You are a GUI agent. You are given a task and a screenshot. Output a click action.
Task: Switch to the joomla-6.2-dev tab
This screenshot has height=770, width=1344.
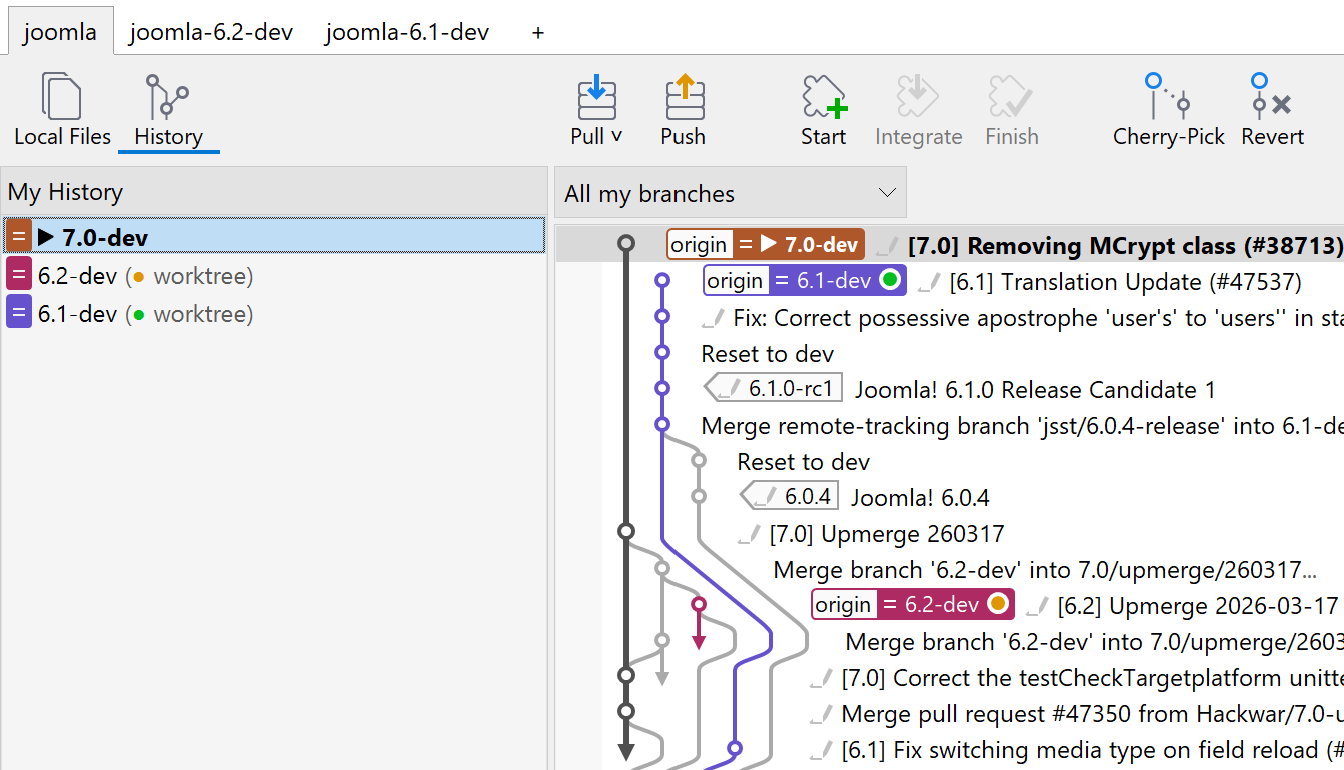click(210, 32)
